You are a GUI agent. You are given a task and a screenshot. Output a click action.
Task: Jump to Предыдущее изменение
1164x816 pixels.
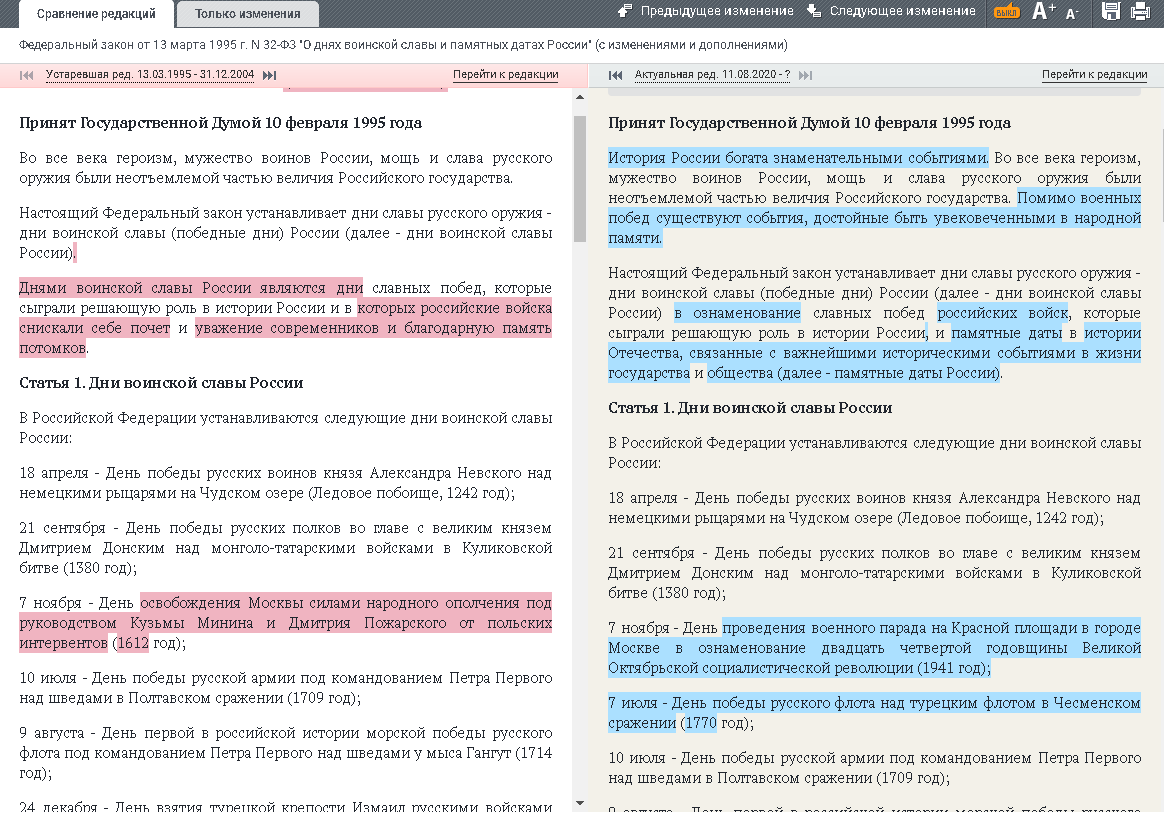706,11
